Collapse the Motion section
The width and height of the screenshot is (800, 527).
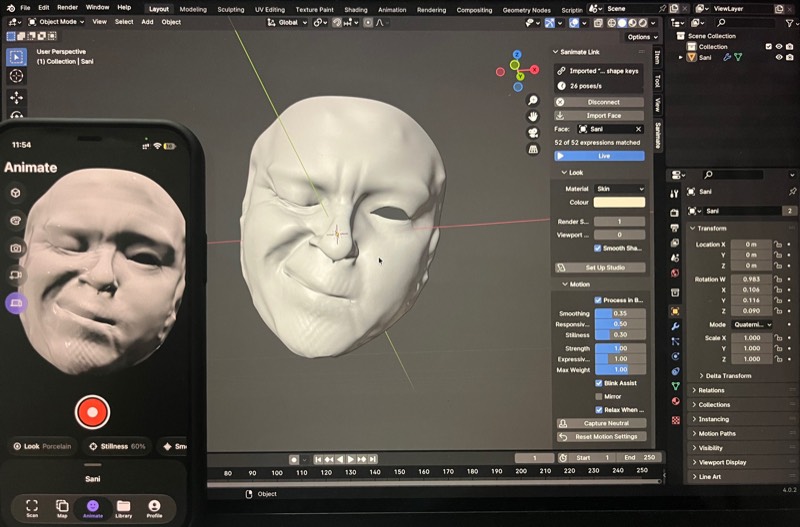pyautogui.click(x=576, y=284)
